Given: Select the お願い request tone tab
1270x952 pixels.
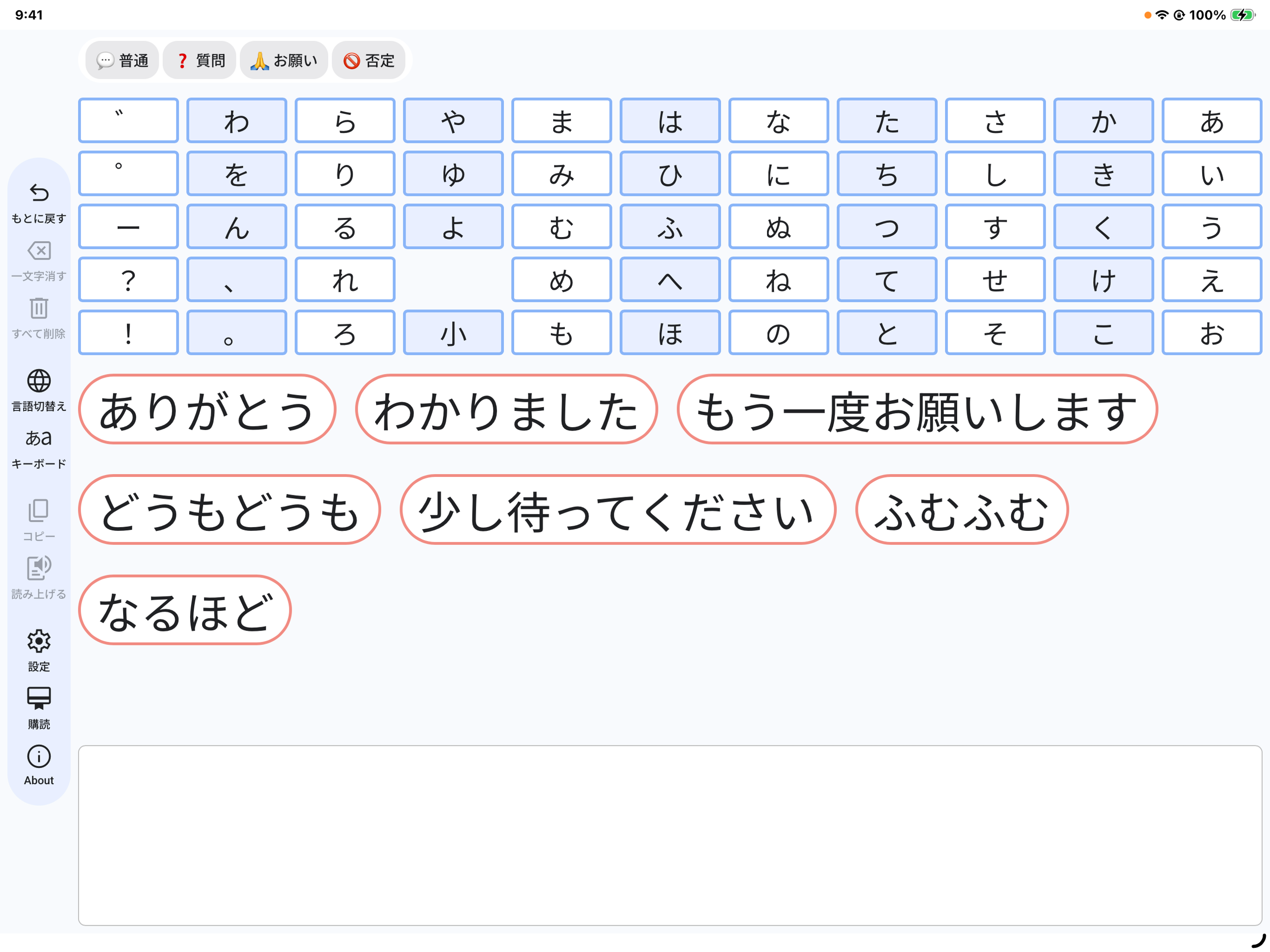Looking at the screenshot, I should pos(284,60).
